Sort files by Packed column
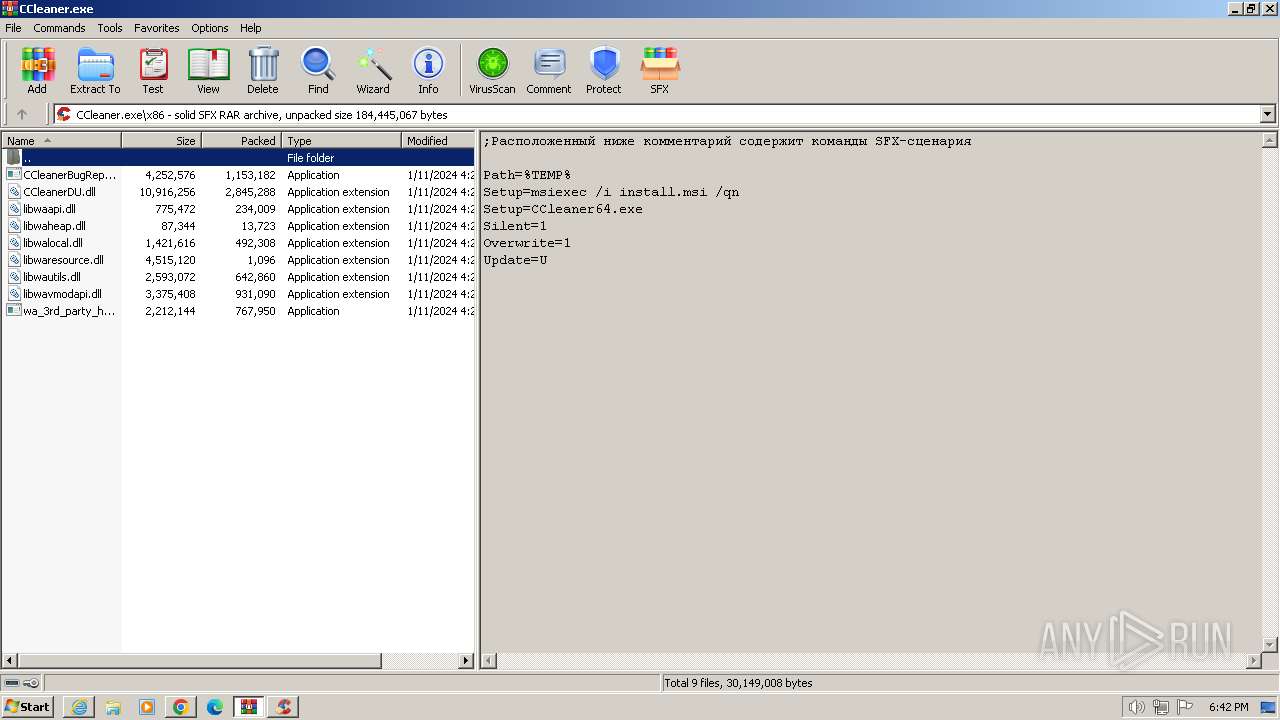Viewport: 1280px width, 720px height. (x=242, y=141)
